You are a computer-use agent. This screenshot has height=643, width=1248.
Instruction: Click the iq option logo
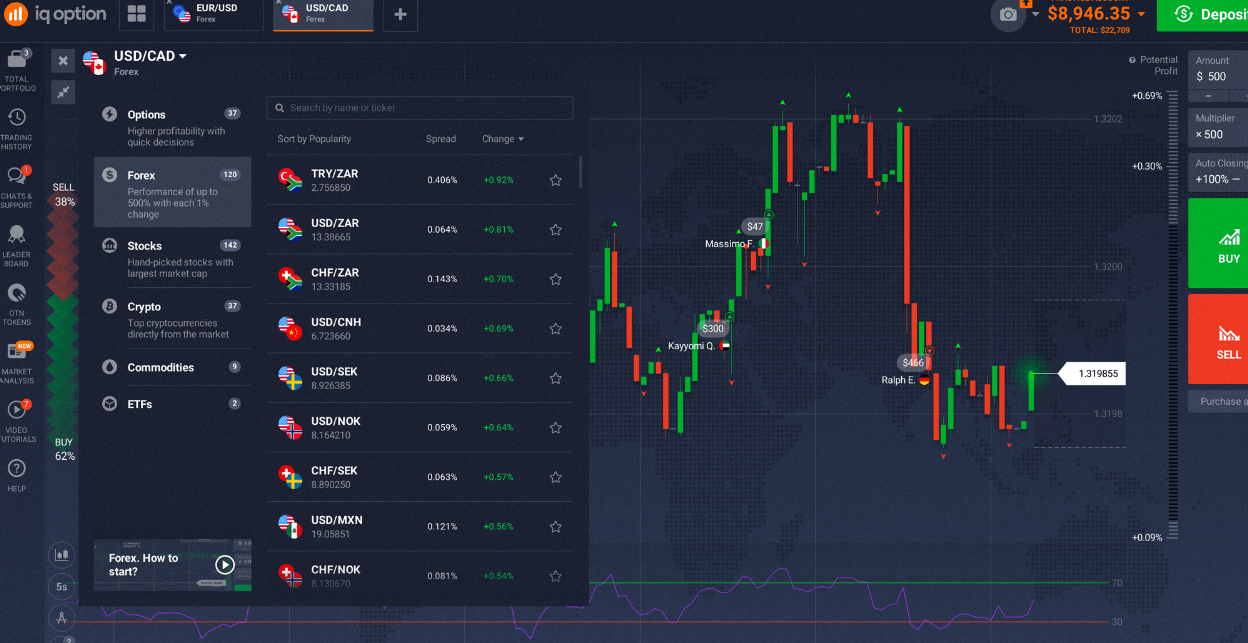coord(54,14)
